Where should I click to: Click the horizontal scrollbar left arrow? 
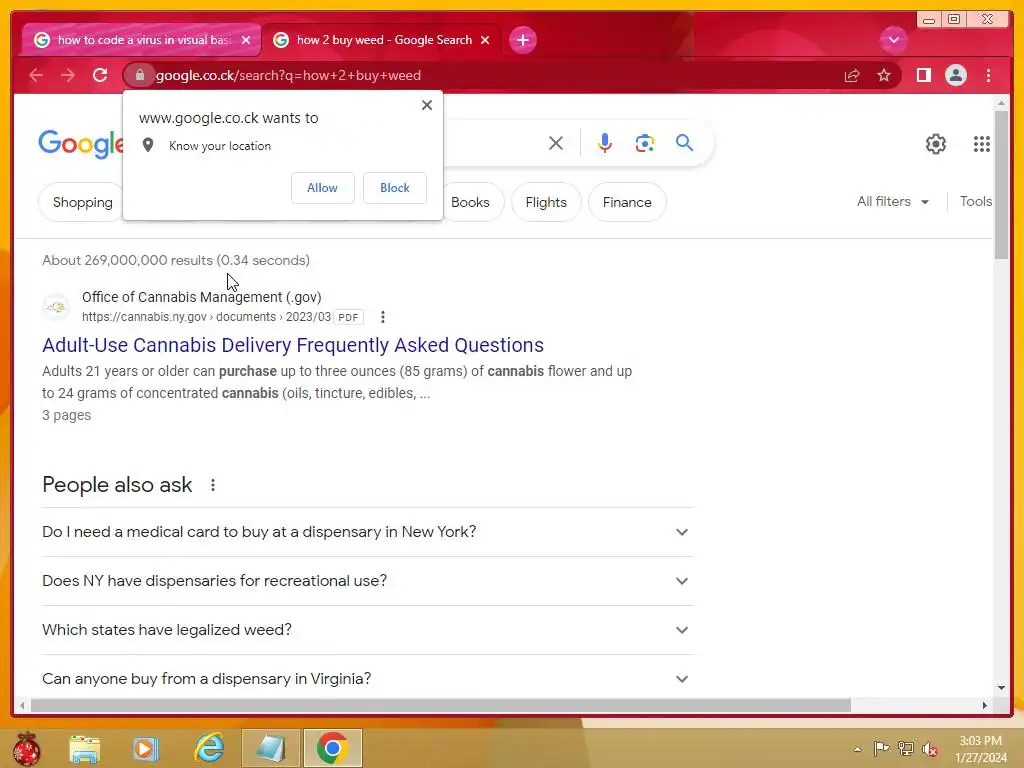[x=22, y=705]
